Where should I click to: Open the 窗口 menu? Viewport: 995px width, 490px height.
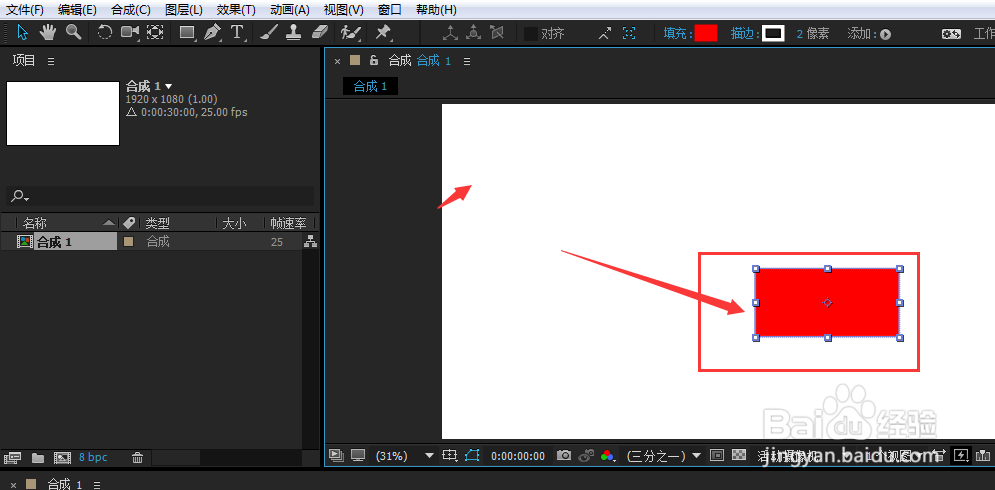pos(390,10)
